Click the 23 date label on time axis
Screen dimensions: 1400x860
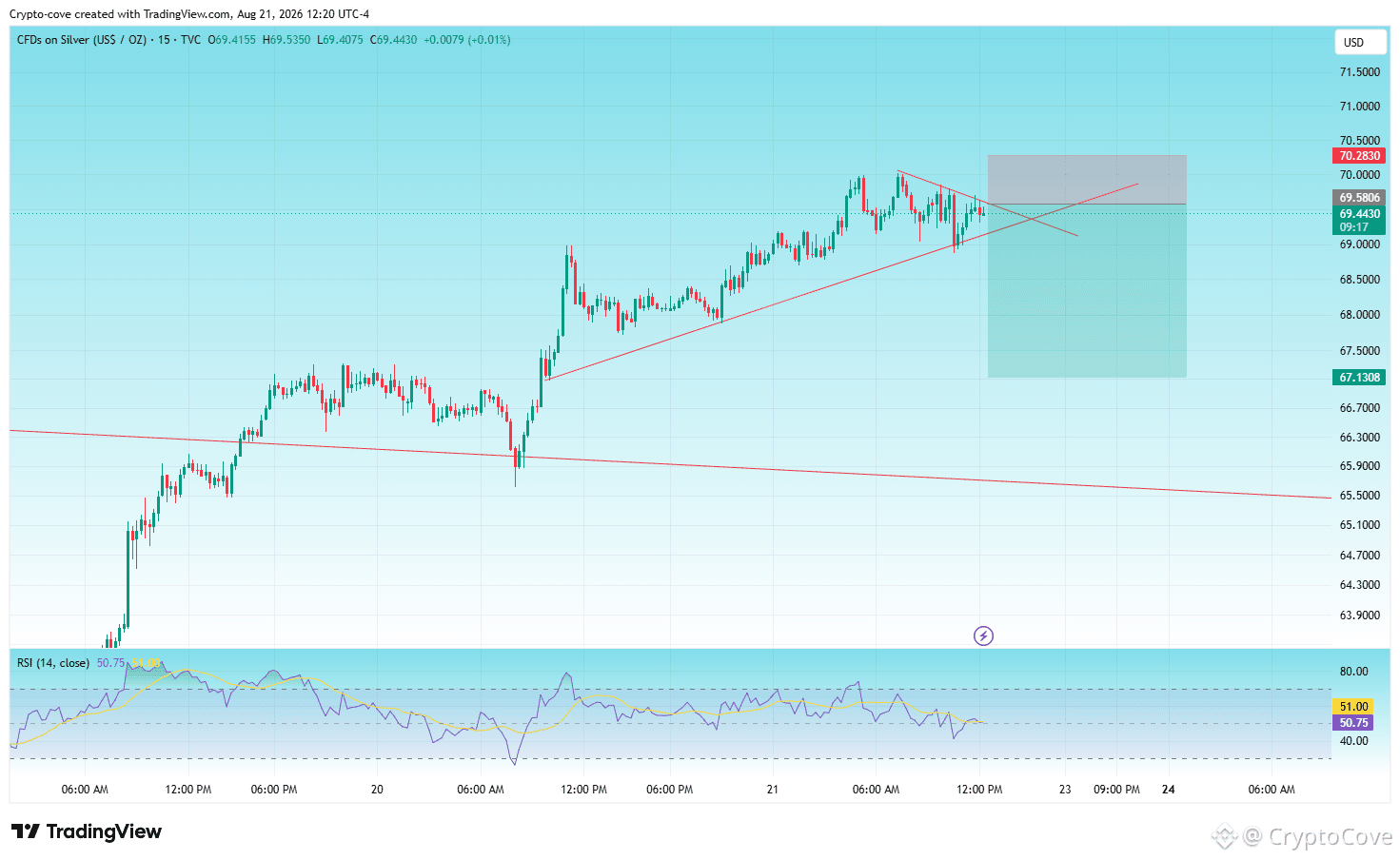point(1065,790)
